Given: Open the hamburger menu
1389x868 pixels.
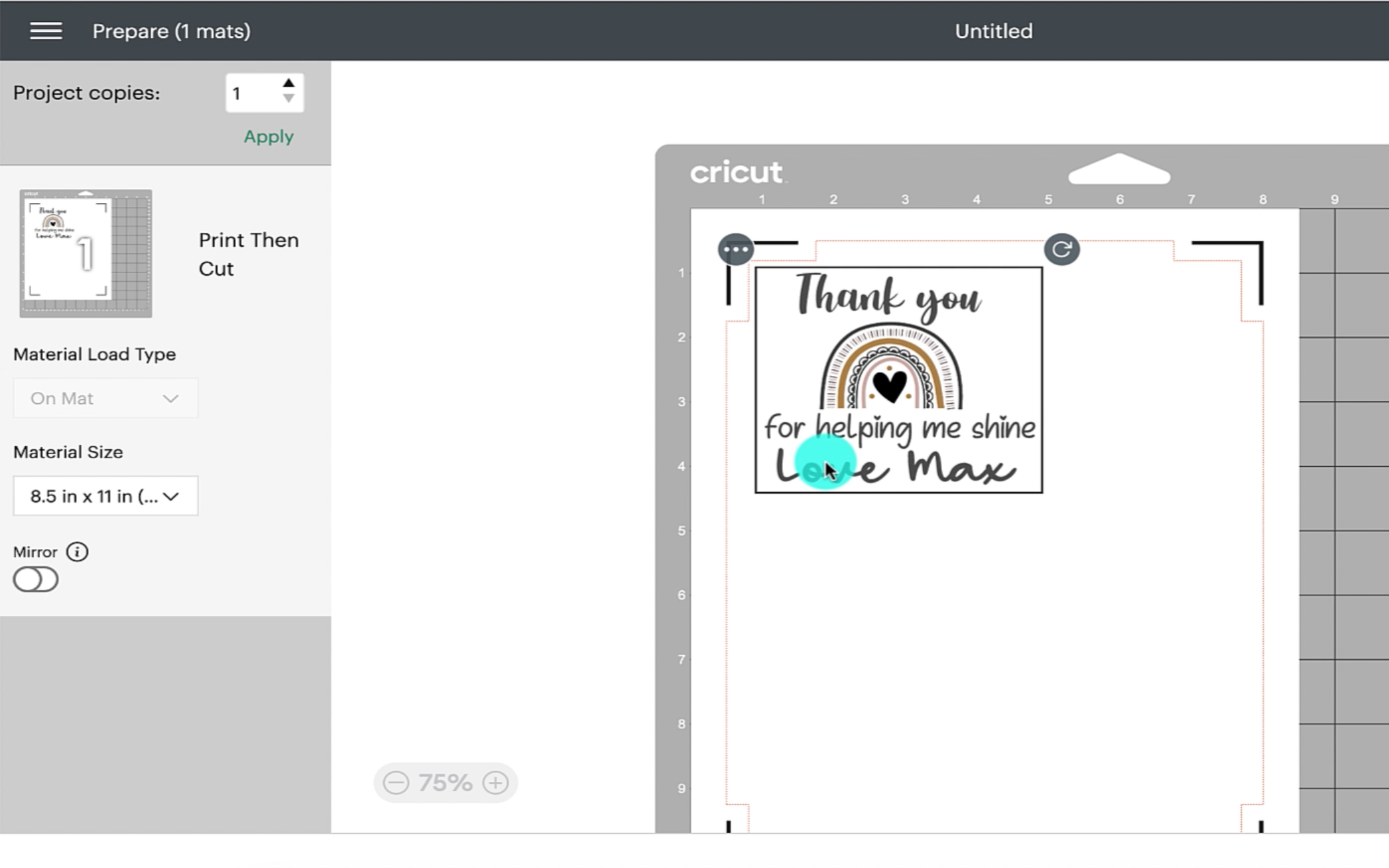Looking at the screenshot, I should tap(46, 31).
